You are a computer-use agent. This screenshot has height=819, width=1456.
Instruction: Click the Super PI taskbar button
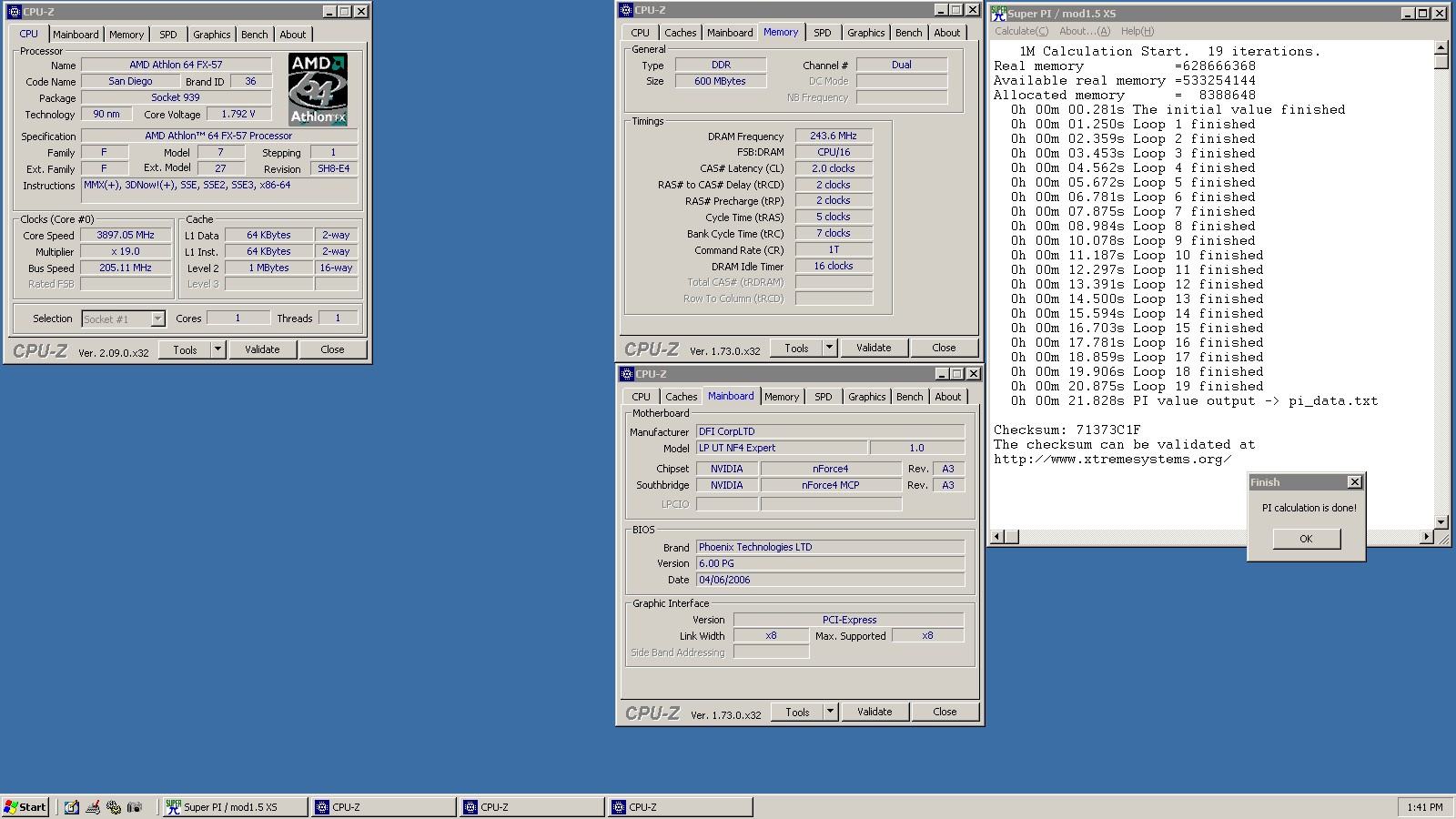[x=235, y=807]
